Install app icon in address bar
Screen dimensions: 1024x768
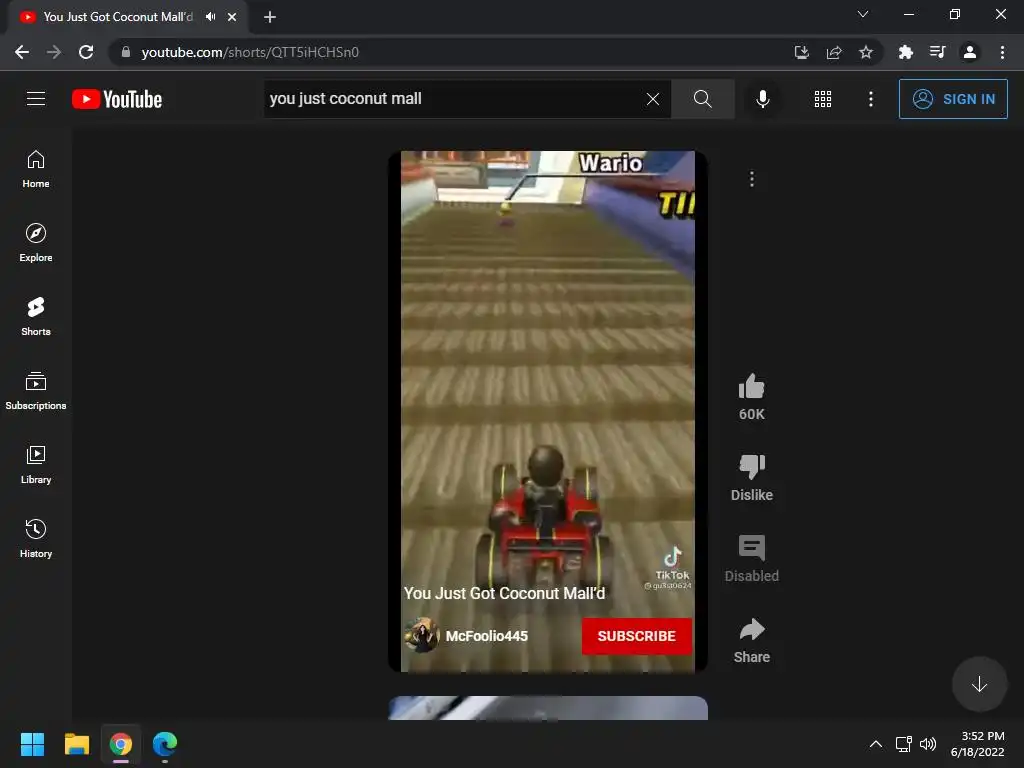pos(801,52)
